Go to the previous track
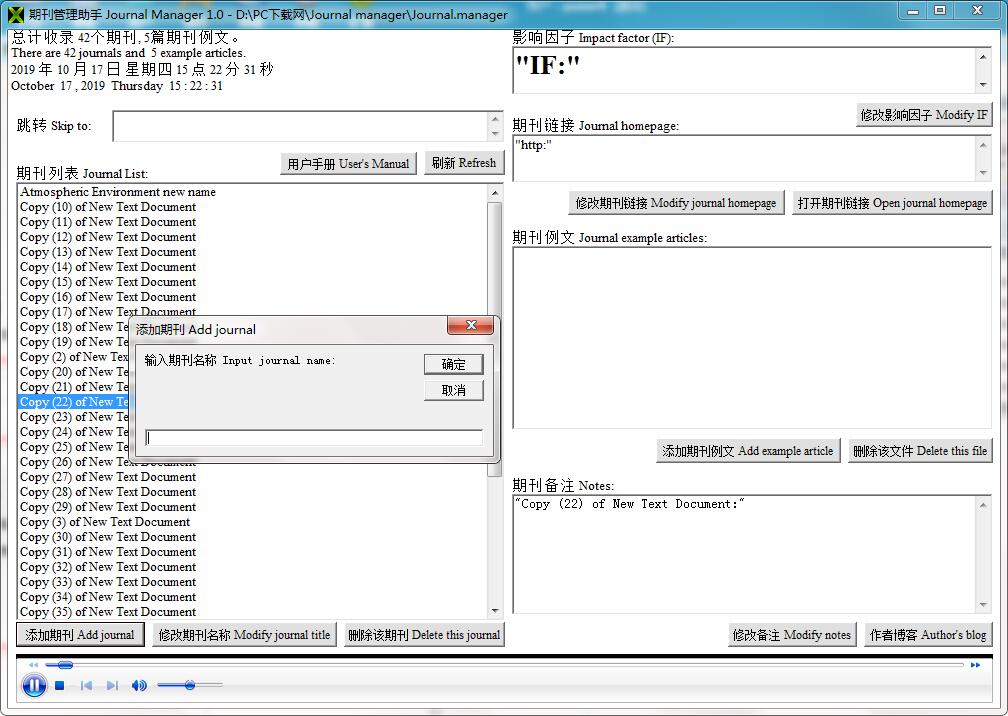Viewport: 1008px width, 716px height. tap(86, 686)
